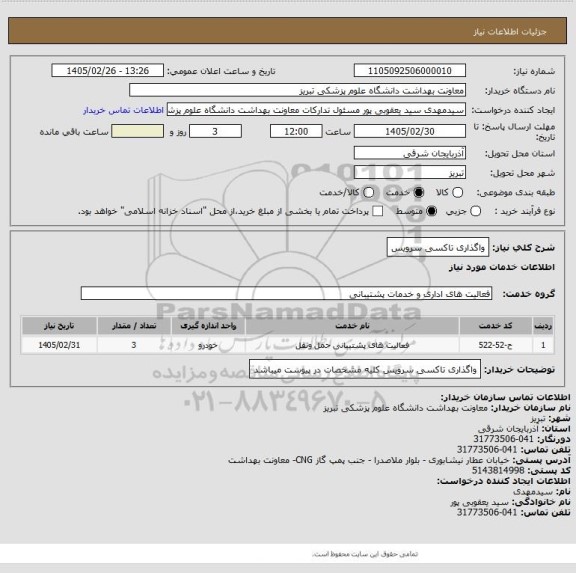
Task: Click the family name سید یعقوبی پور
Action: (x=480, y=502)
